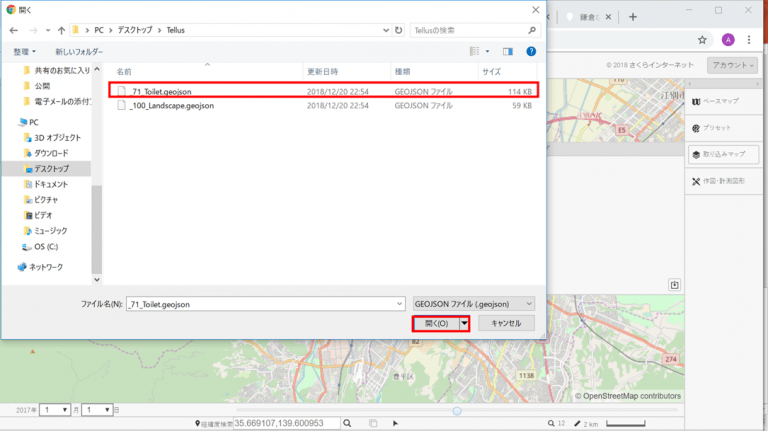Click PC in the breadcrumb path
The image size is (768, 431).
click(99, 30)
